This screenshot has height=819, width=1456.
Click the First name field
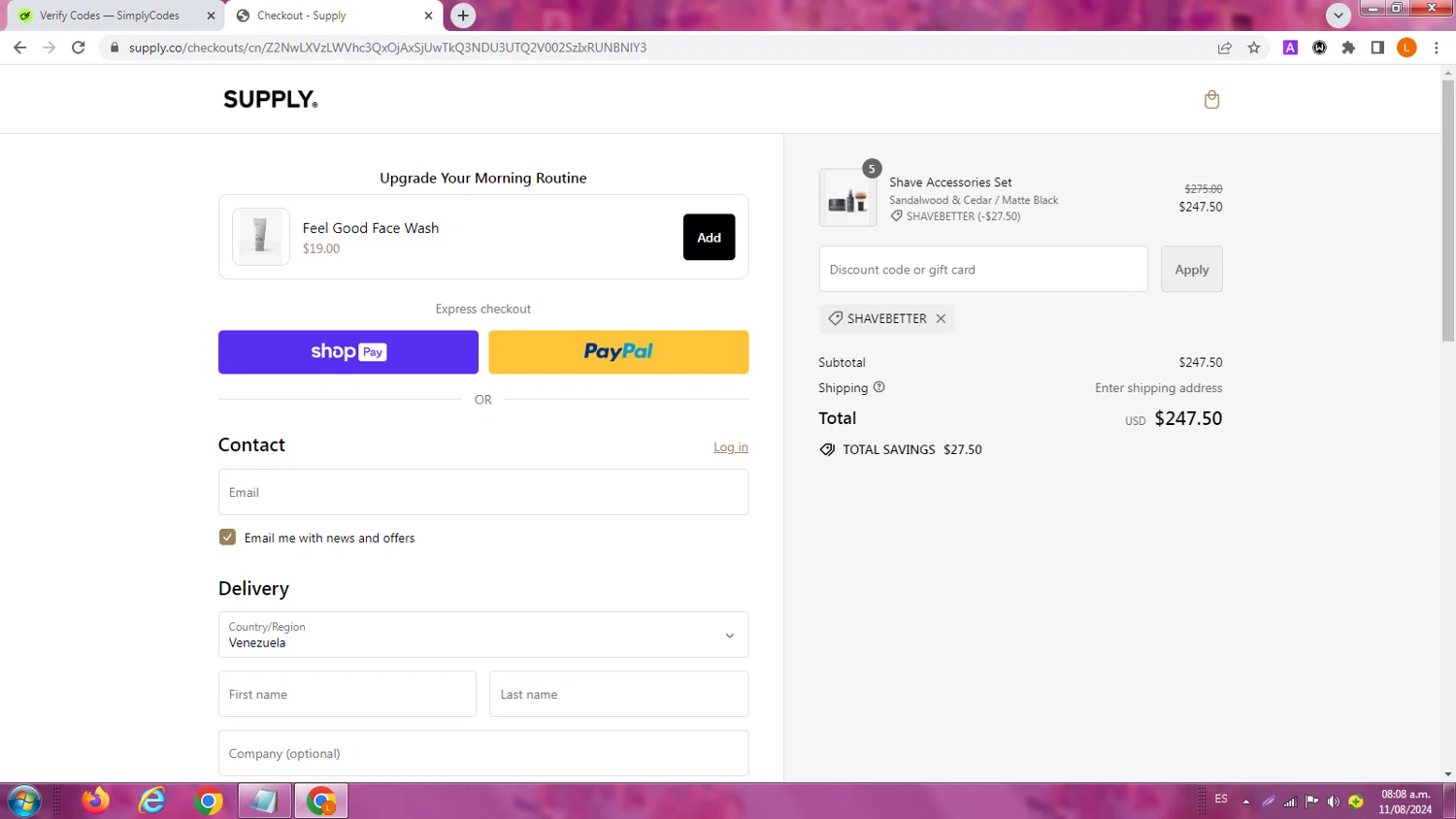(347, 694)
